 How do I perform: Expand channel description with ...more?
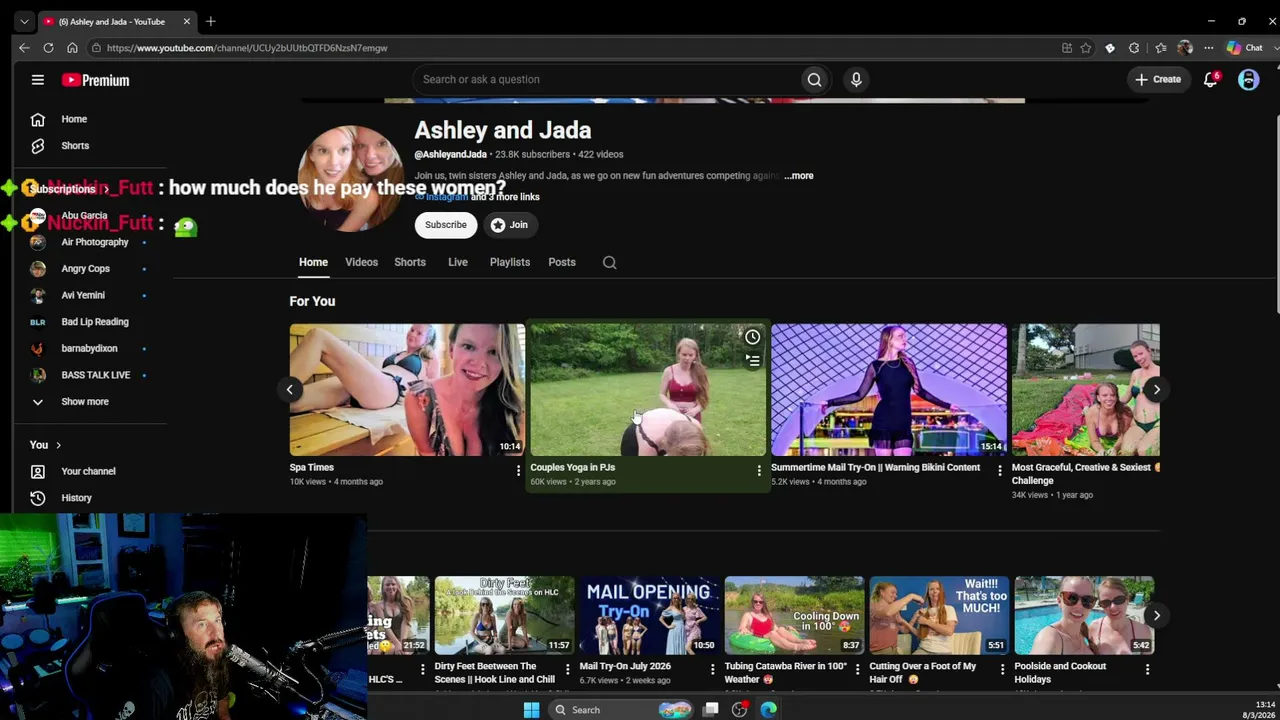(798, 176)
